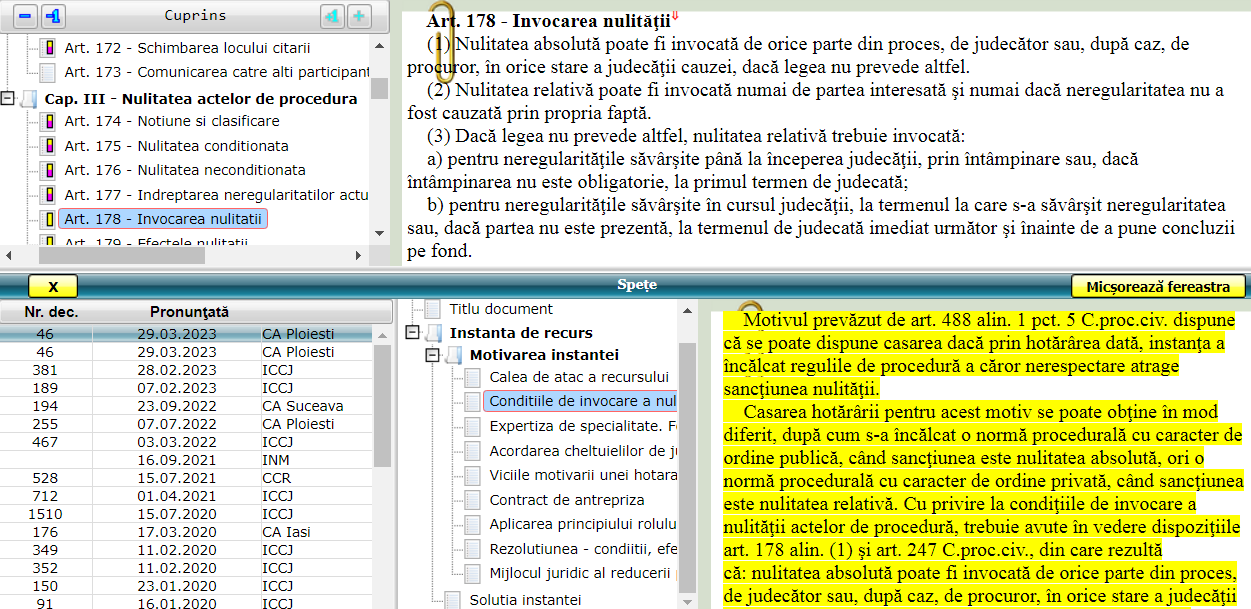This screenshot has width=1251, height=609.
Task: Click the page icon beside Conditiile de invocare
Action: 473,402
